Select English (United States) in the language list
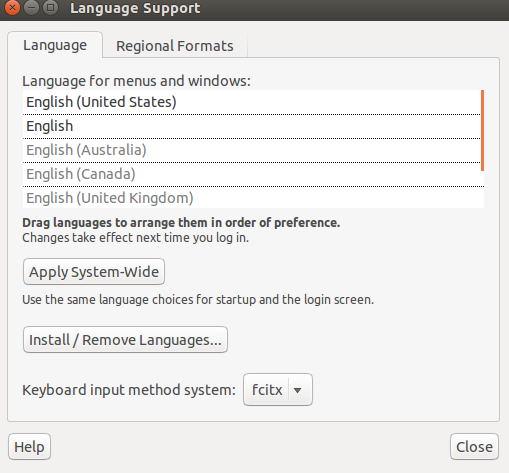This screenshot has width=509, height=473. [x=252, y=102]
